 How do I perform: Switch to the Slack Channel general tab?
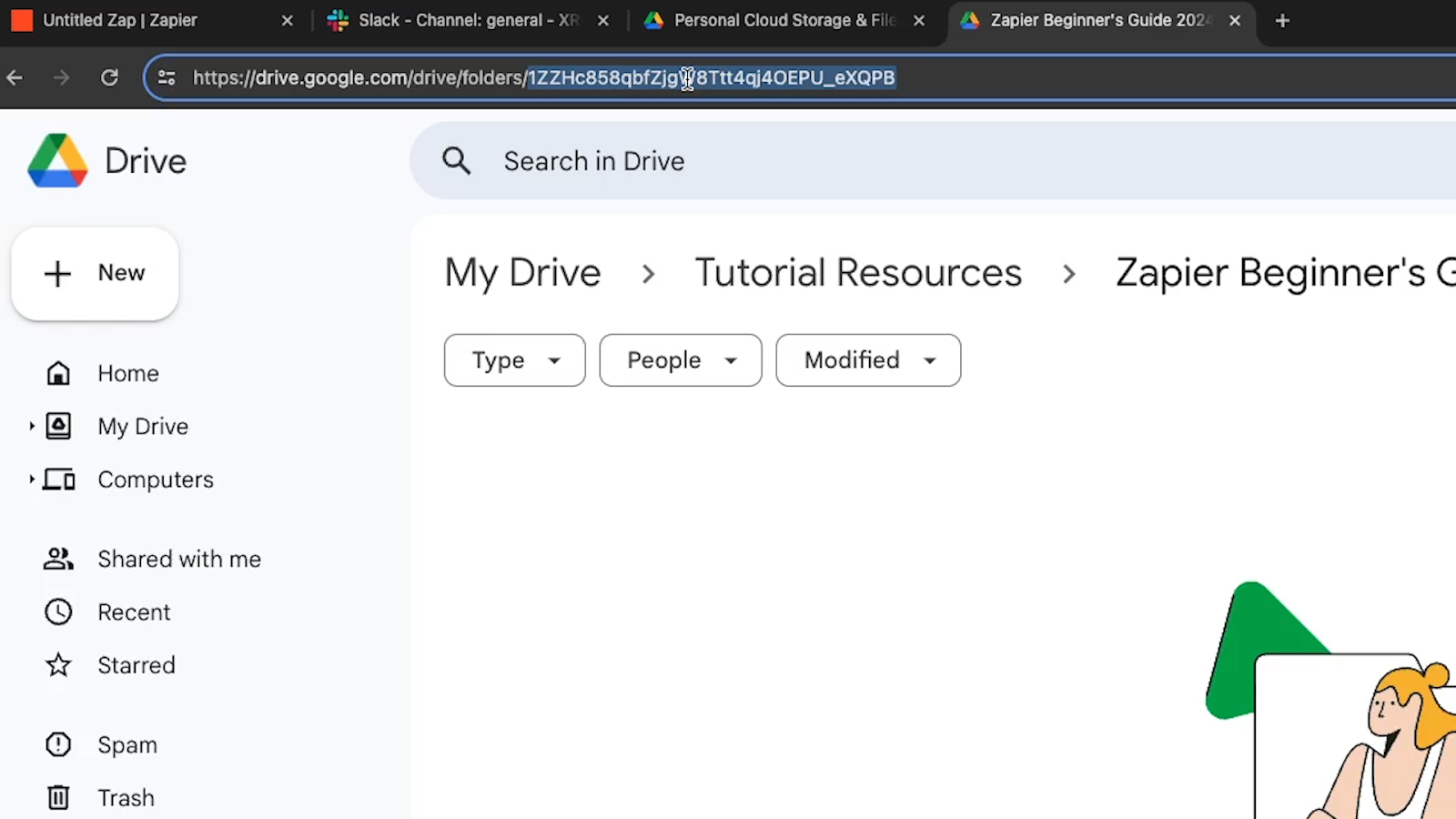[469, 20]
